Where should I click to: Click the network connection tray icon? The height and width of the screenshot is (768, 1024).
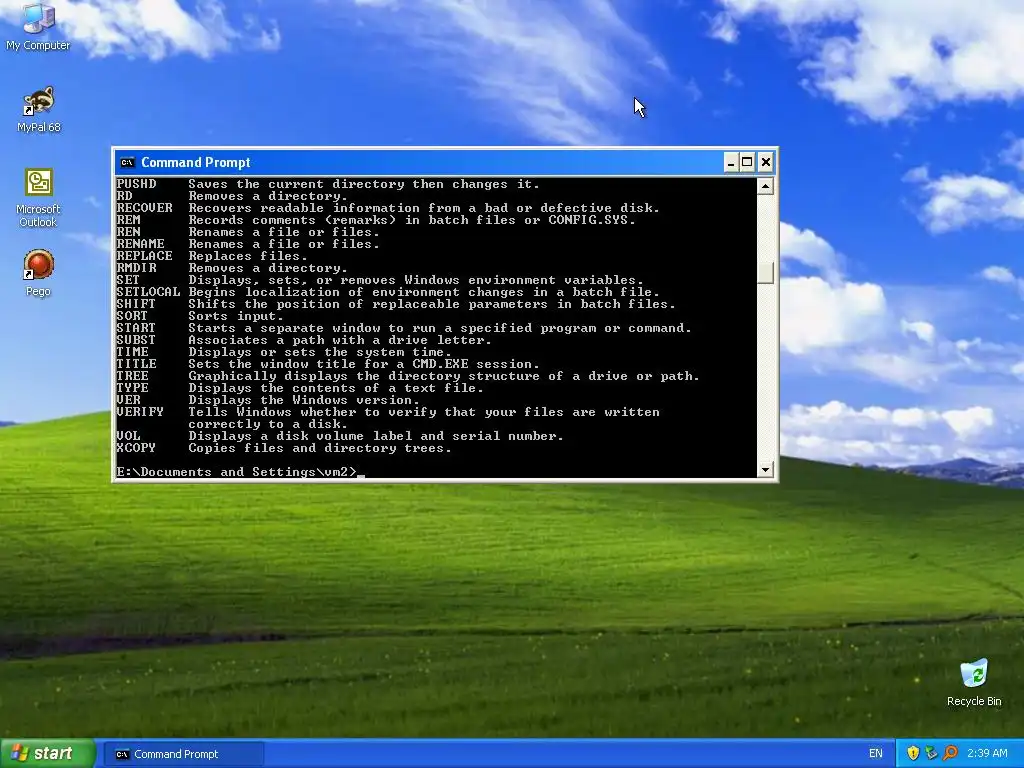tap(931, 753)
